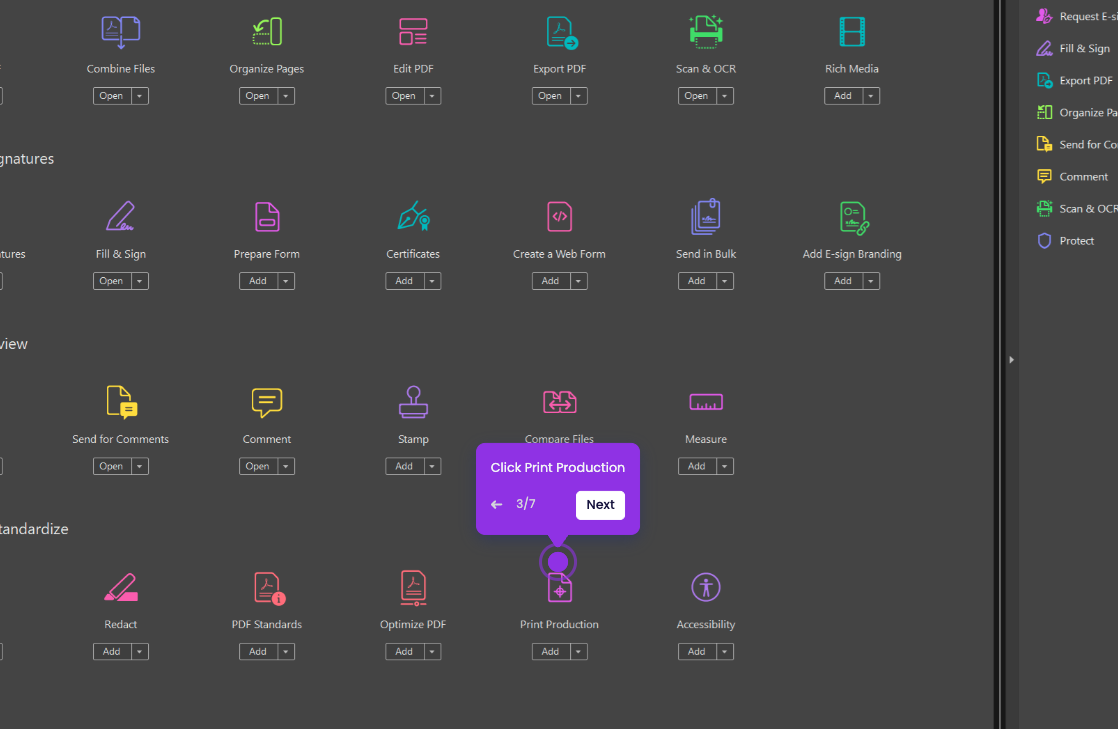Click Next in the tutorial tooltip

tap(600, 505)
